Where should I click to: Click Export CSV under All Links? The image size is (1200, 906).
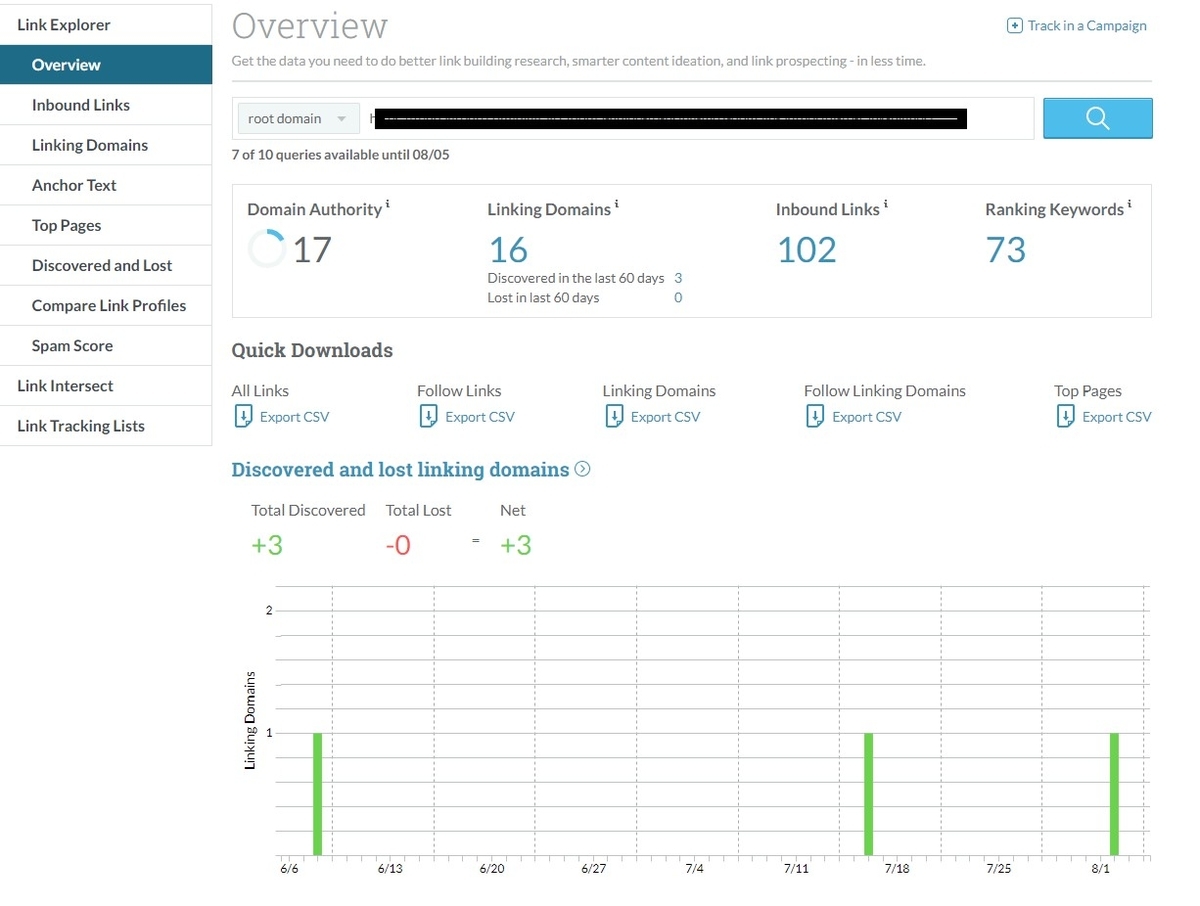294,417
